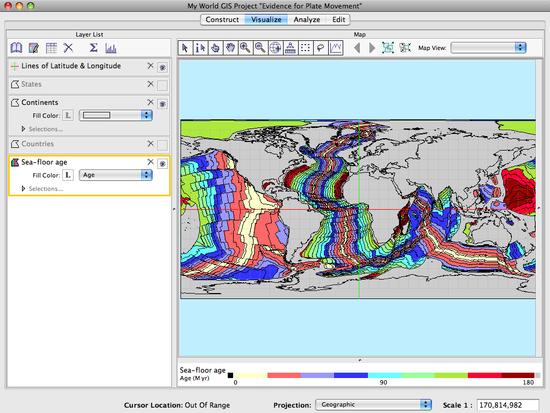The height and width of the screenshot is (413, 550).
Task: Select the pan hand tool
Action: tap(230, 48)
